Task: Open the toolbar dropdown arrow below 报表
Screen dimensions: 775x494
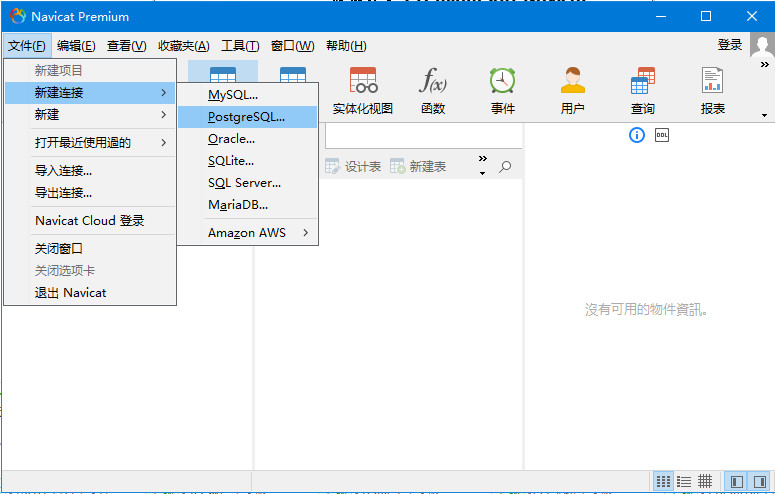Action: [765, 115]
